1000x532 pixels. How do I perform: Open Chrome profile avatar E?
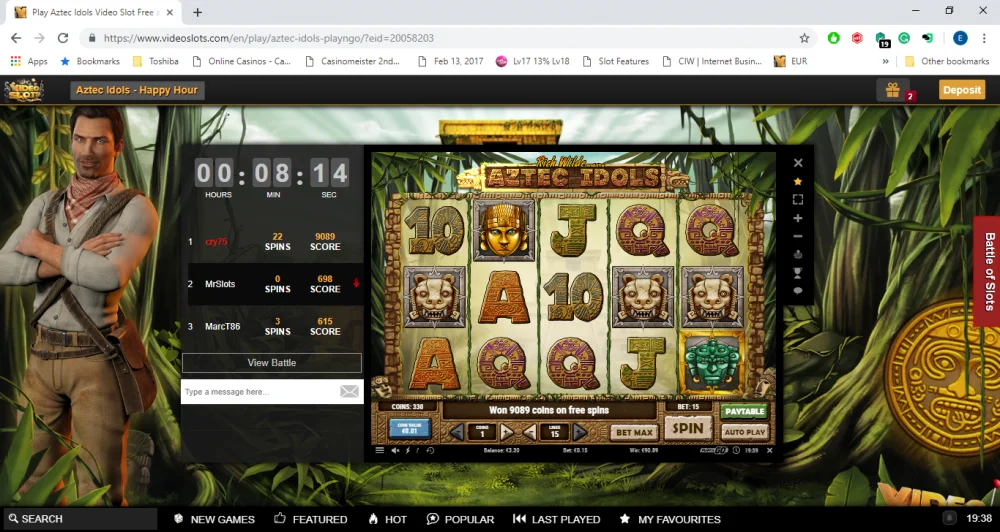[x=960, y=38]
